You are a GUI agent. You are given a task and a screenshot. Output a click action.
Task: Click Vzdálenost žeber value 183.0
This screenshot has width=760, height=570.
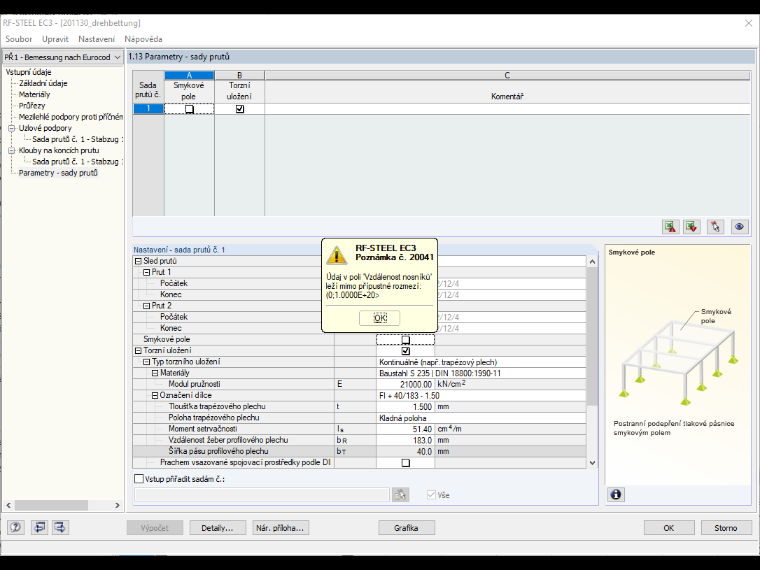tap(405, 440)
